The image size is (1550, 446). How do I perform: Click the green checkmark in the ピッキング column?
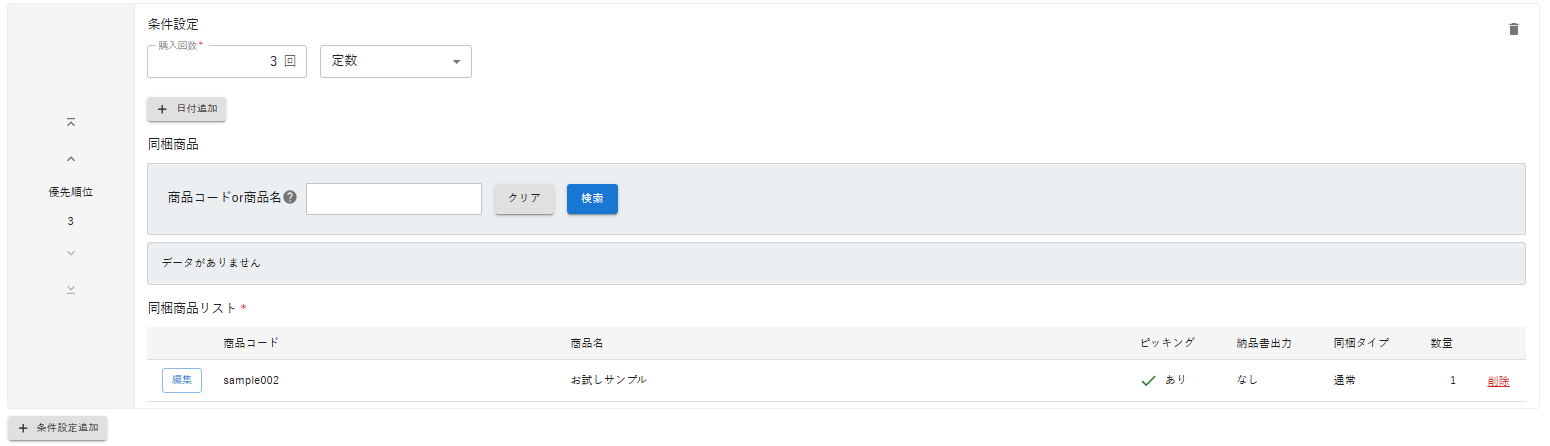coord(1148,381)
